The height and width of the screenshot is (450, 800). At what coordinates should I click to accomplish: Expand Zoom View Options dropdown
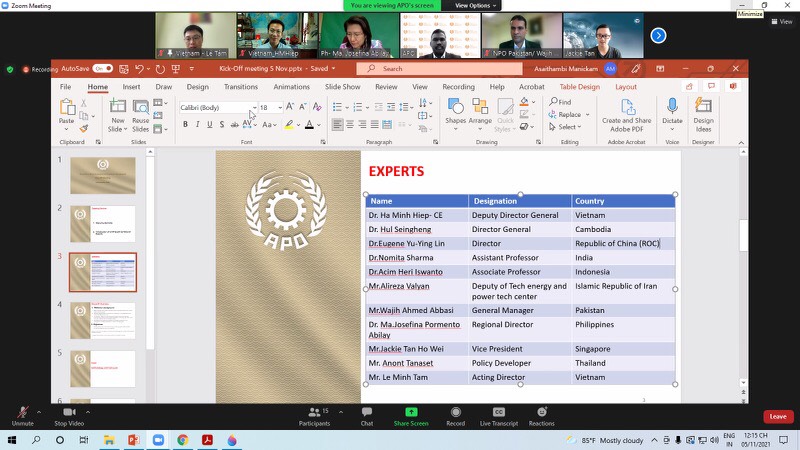coord(475,6)
